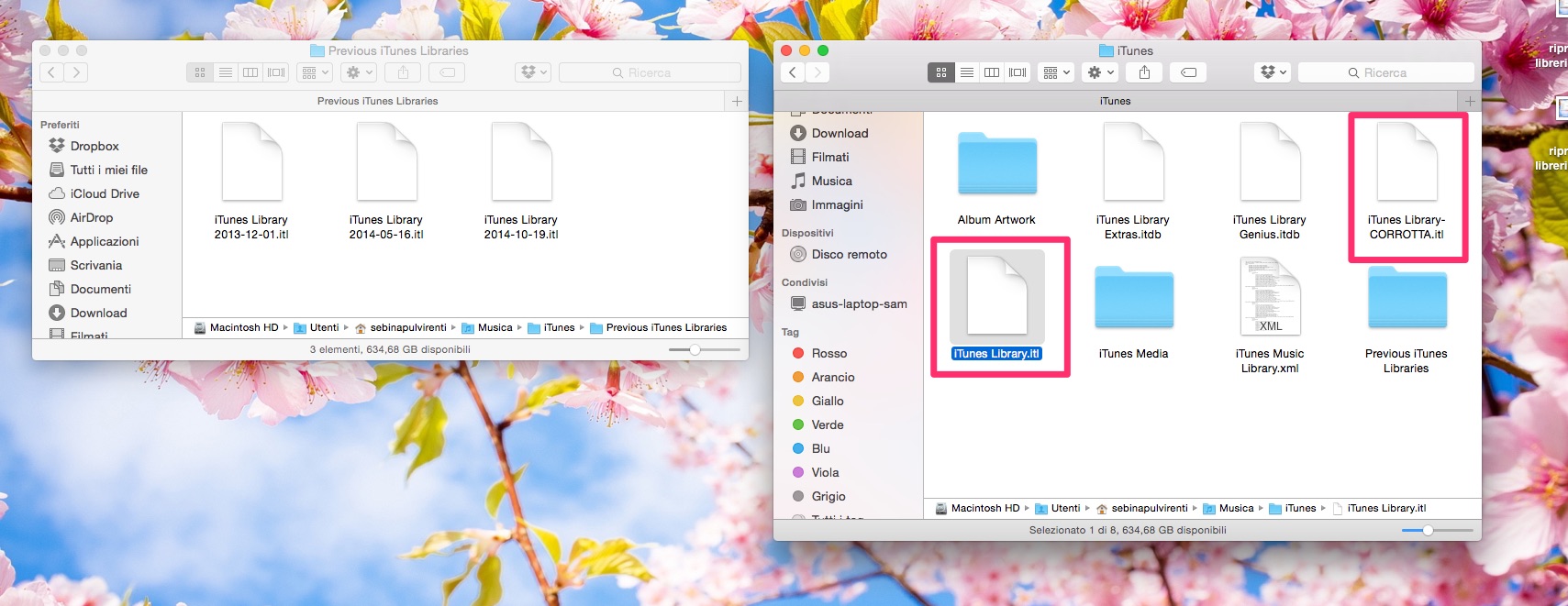Adjust icon size slider in iTunes window
Screen dimensions: 1568x606
(1428, 530)
